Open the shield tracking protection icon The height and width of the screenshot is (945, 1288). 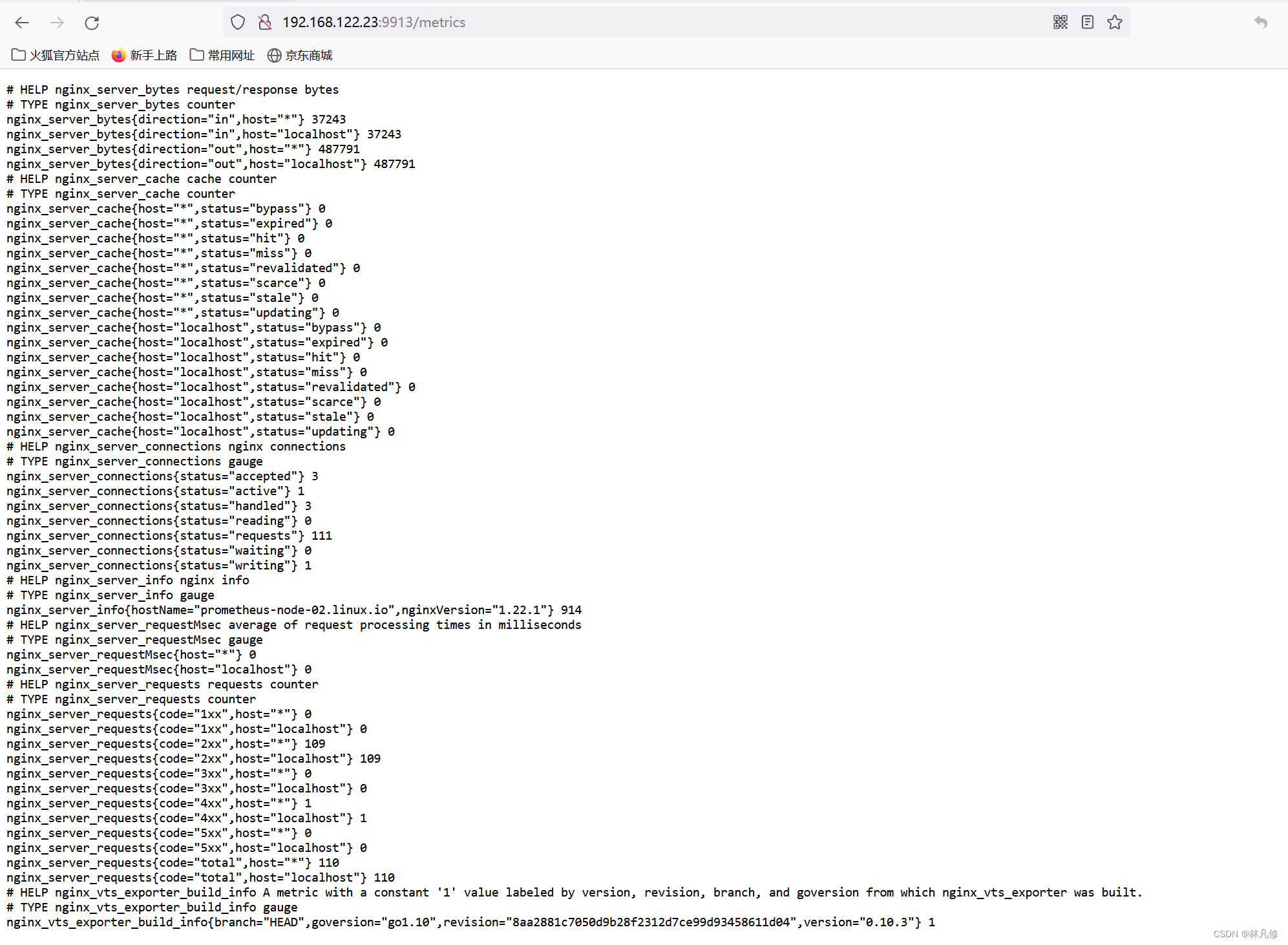click(x=238, y=23)
